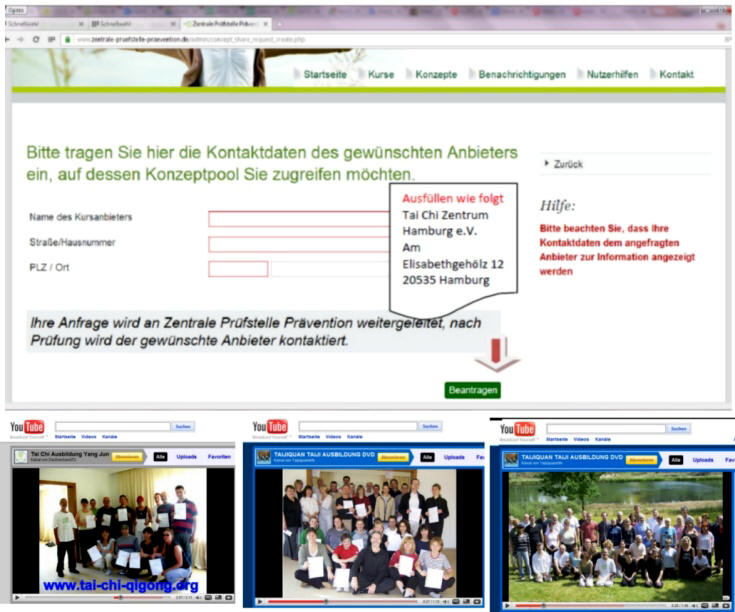Click the green padlock in address bar
The width and height of the screenshot is (735, 612).
[x=66, y=39]
